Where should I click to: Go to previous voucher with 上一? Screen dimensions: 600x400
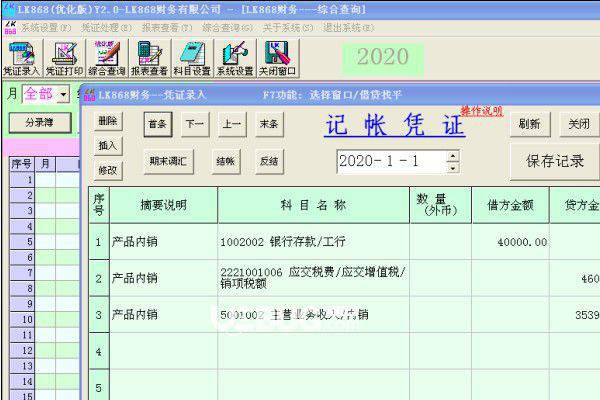tap(232, 124)
